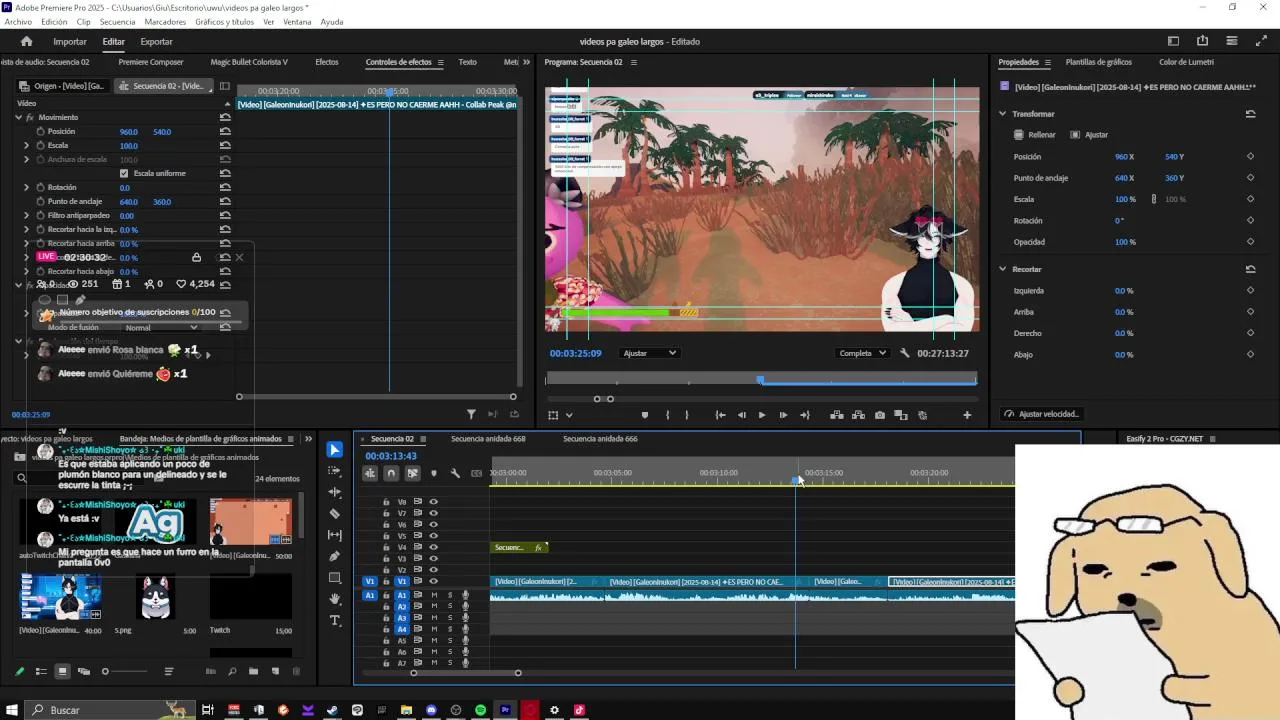1280x720 pixels.
Task: Step forward one frame
Action: [783, 415]
